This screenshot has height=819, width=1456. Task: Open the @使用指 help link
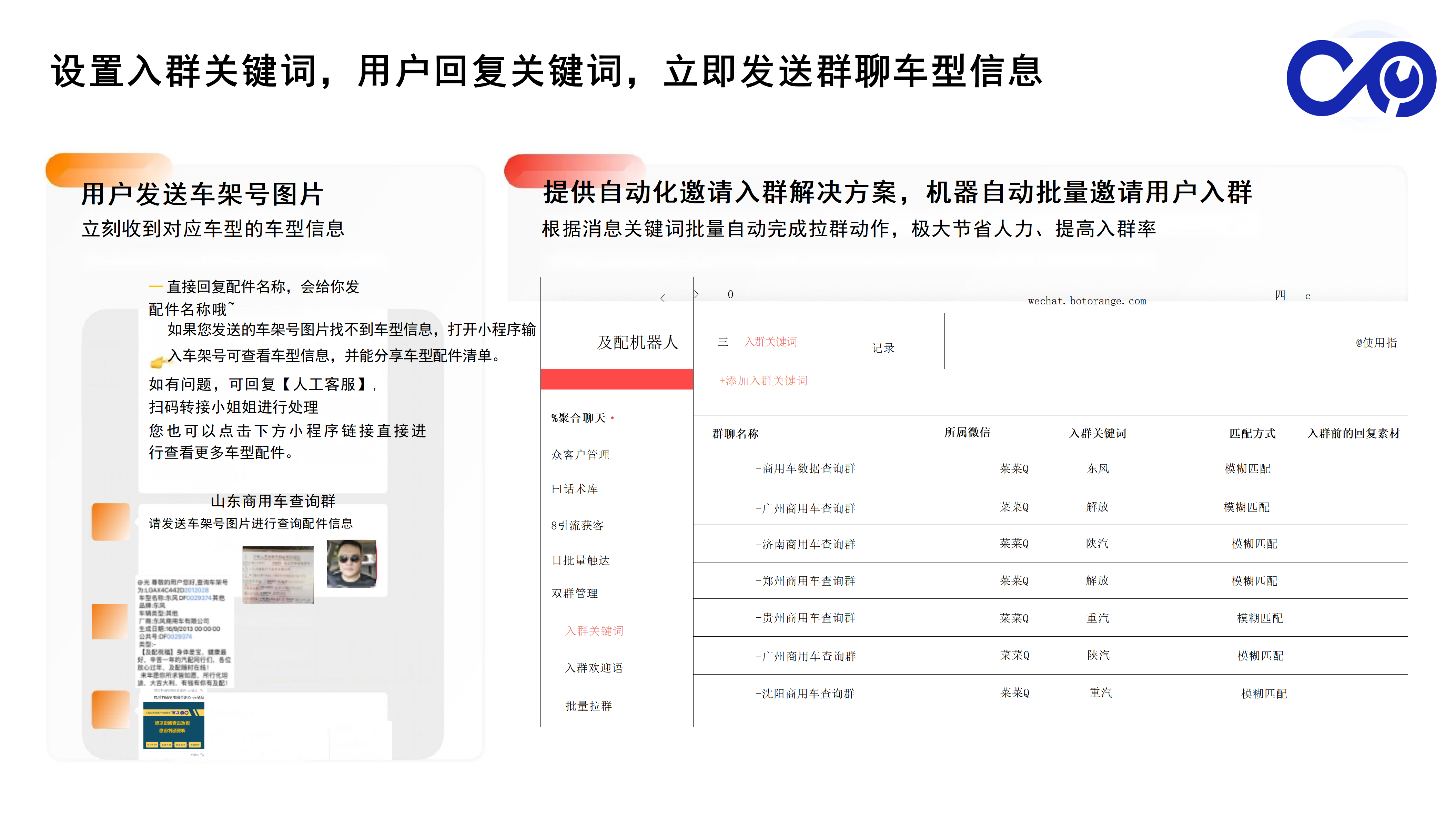tap(1376, 343)
